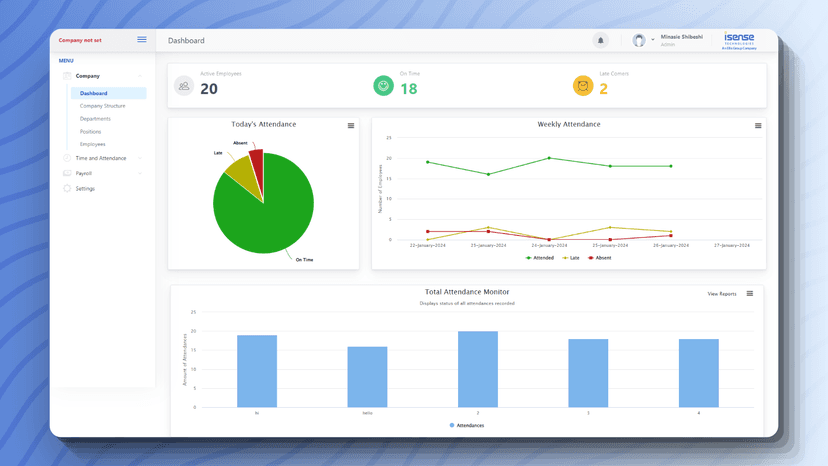Click the Dashboard page title
The image size is (828, 466).
click(186, 41)
